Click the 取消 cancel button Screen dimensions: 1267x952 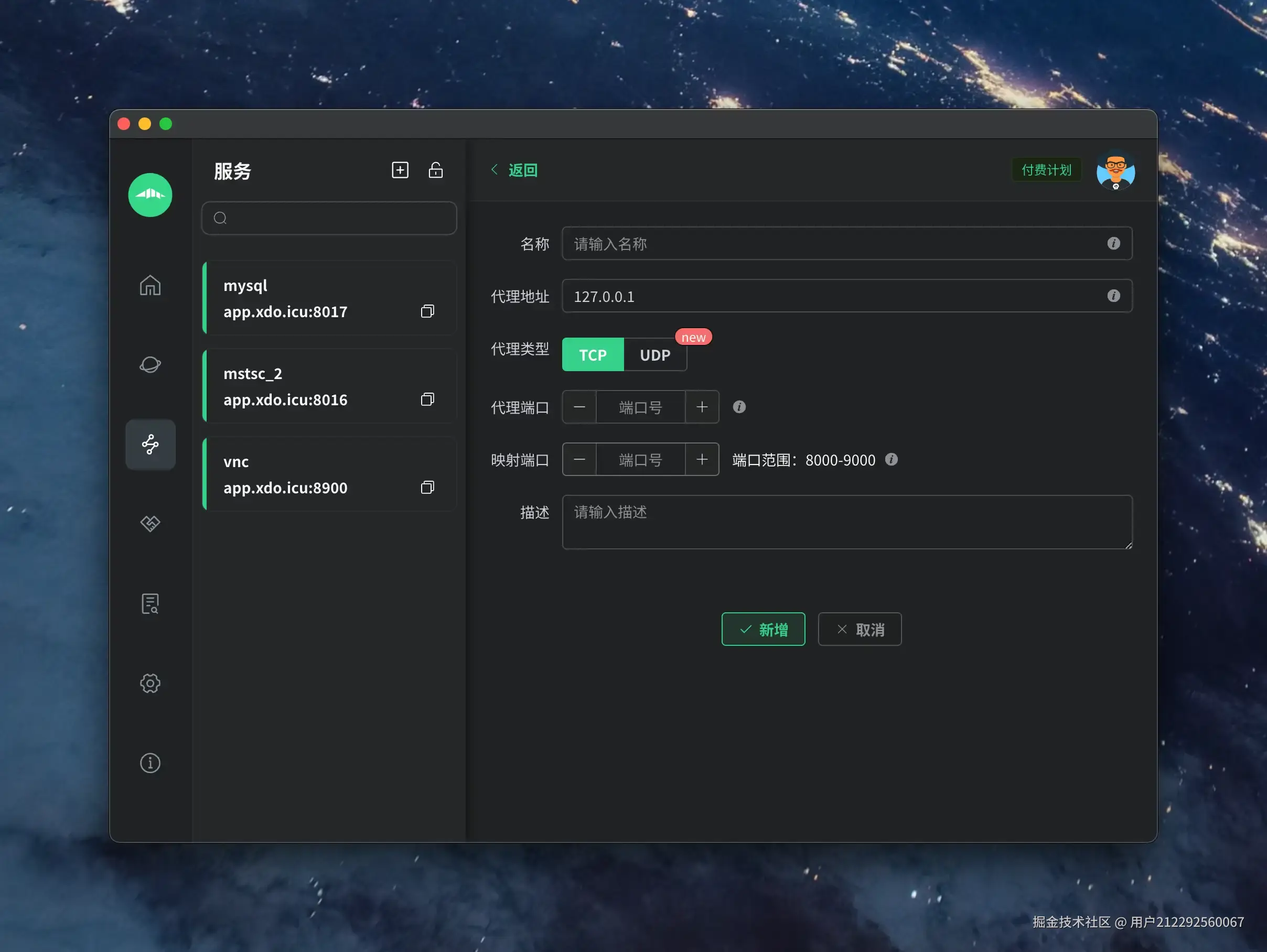[x=859, y=629]
